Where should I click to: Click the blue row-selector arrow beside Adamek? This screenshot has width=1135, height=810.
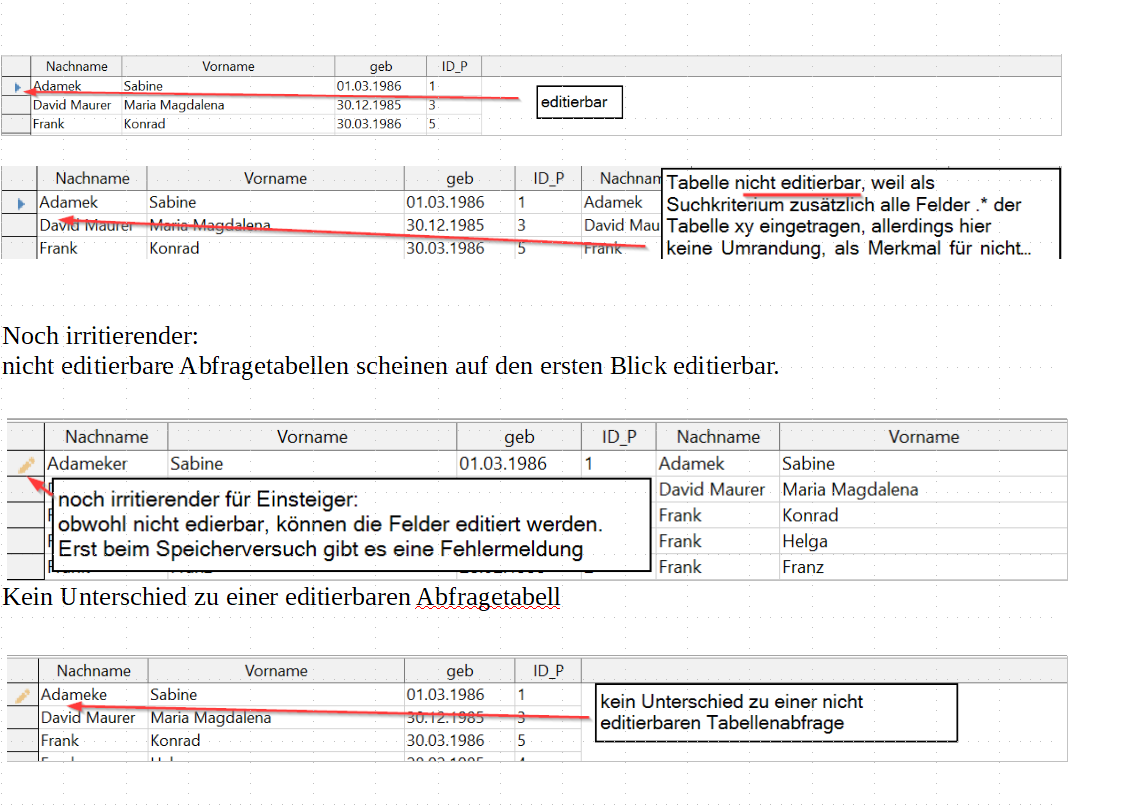(18, 86)
